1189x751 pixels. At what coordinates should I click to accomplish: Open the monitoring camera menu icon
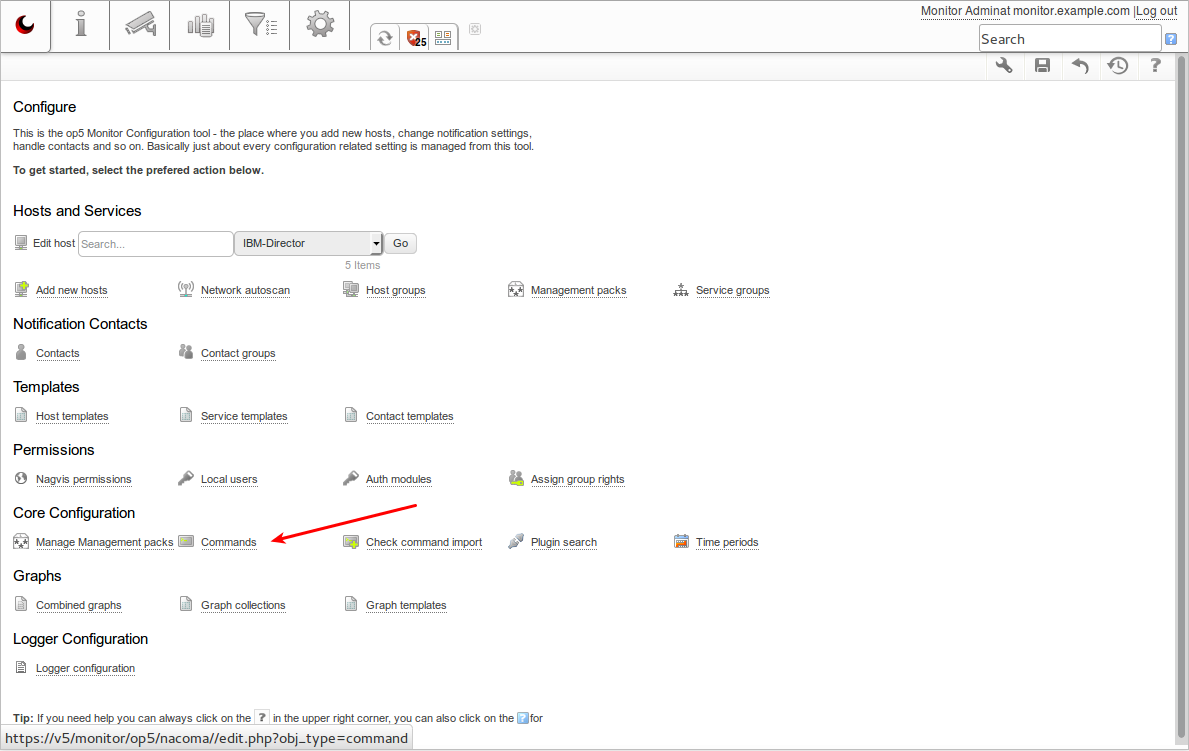coord(140,24)
